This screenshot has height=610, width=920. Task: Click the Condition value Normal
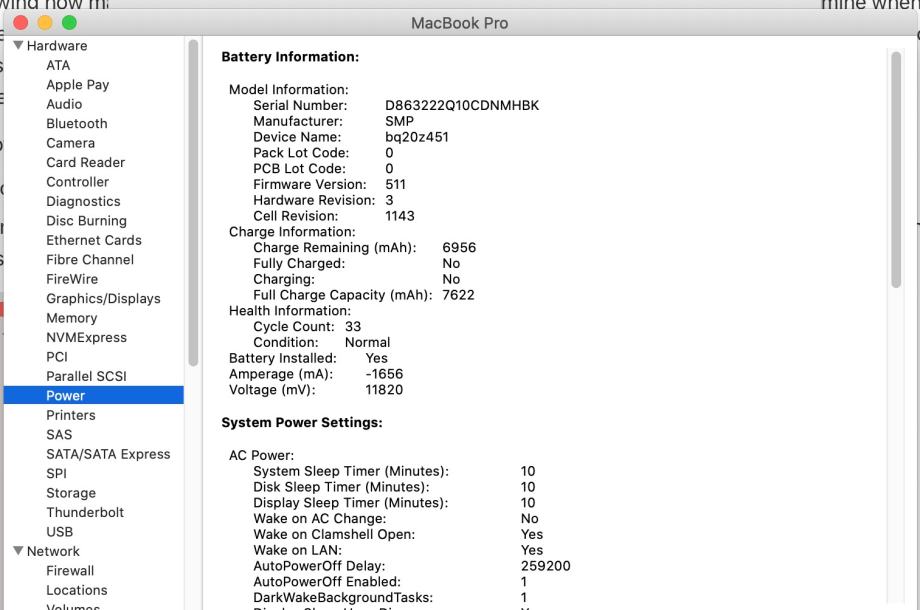click(x=367, y=343)
